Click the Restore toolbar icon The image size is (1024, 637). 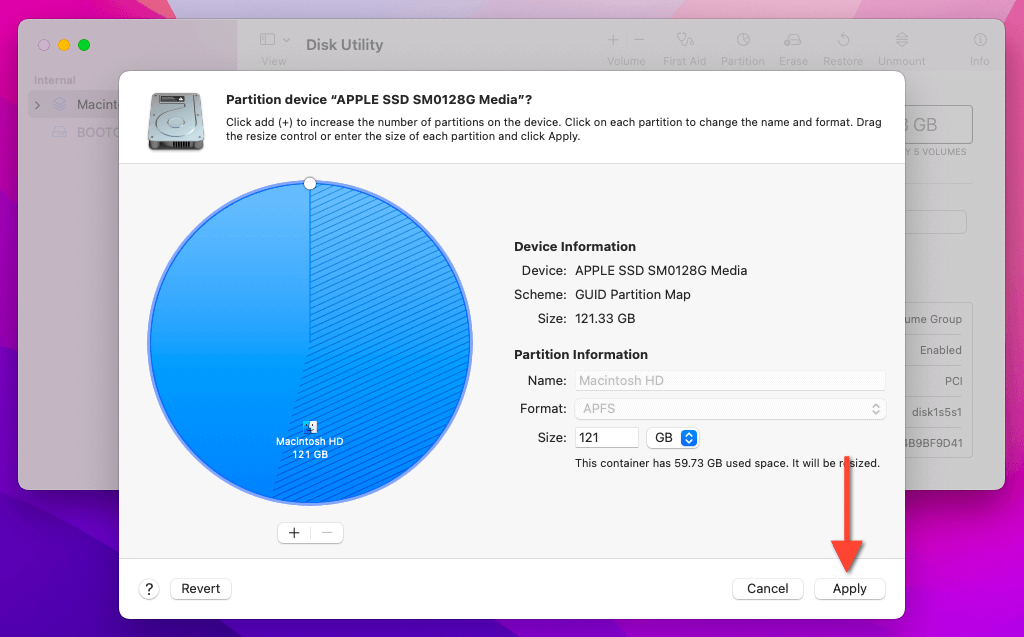843,40
